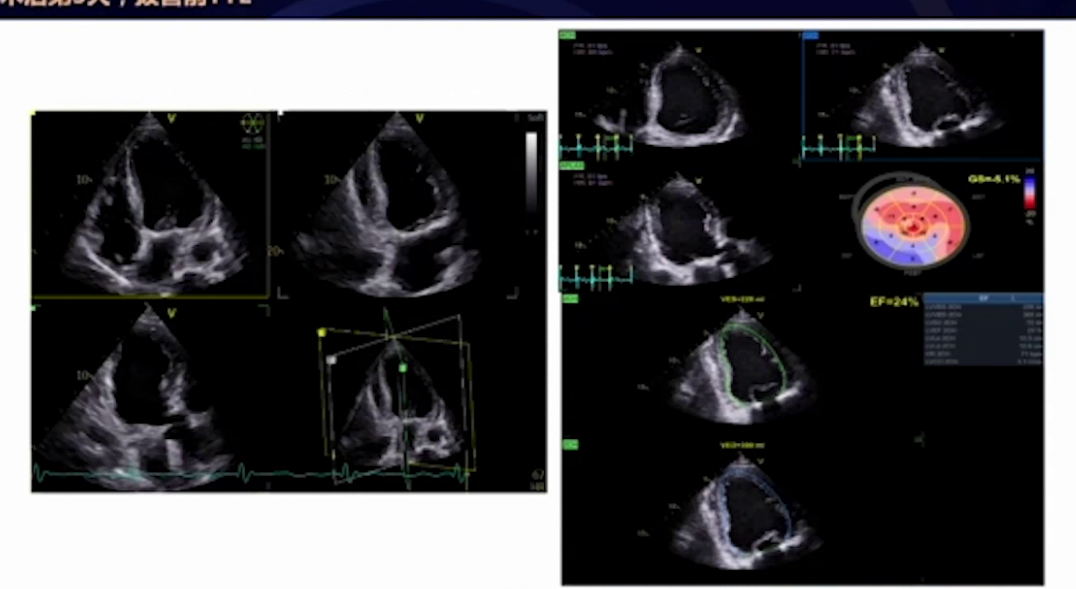The height and width of the screenshot is (589, 1076).
Task: Open the top-right echo view in left panel
Action: (395, 205)
